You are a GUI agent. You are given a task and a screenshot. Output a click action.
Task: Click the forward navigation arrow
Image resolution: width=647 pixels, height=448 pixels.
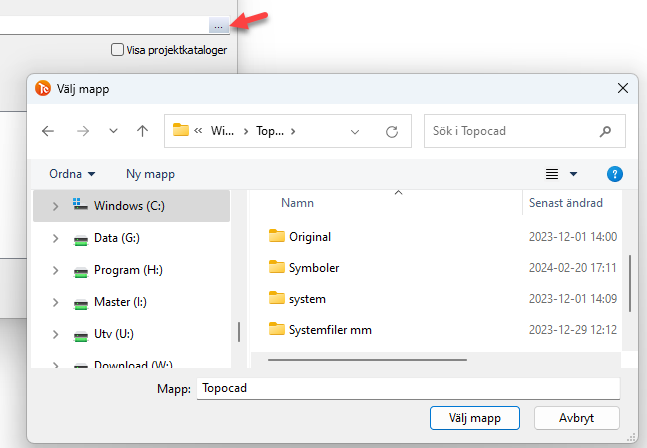pyautogui.click(x=83, y=131)
